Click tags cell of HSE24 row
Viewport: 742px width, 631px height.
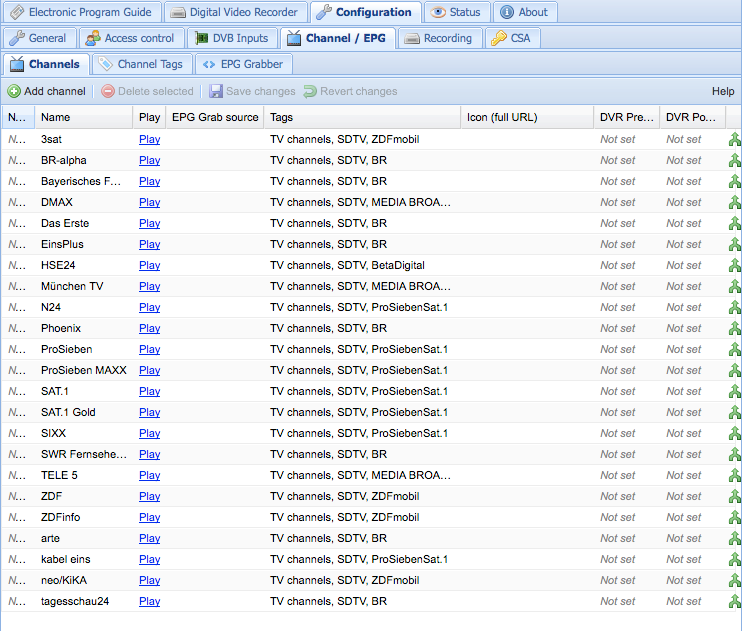362,265
